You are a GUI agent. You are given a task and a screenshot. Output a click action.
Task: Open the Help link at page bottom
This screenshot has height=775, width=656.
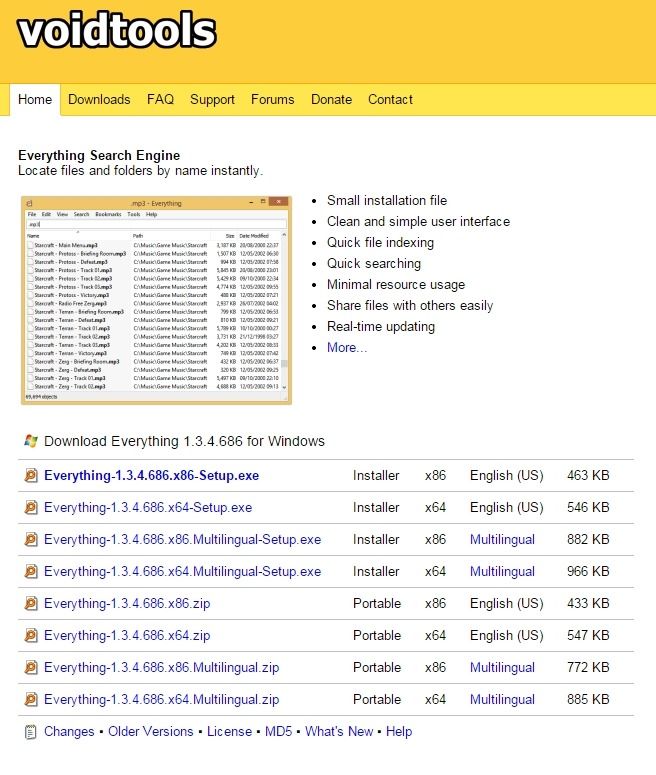point(399,732)
